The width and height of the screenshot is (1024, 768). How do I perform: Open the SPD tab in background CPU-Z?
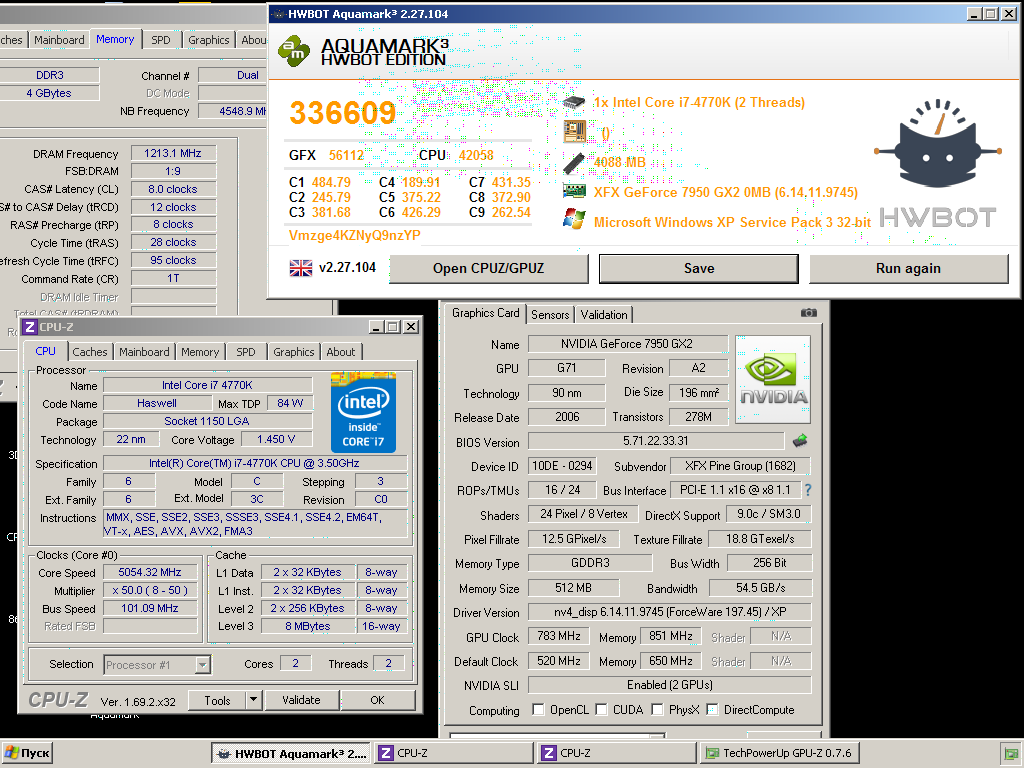[161, 40]
